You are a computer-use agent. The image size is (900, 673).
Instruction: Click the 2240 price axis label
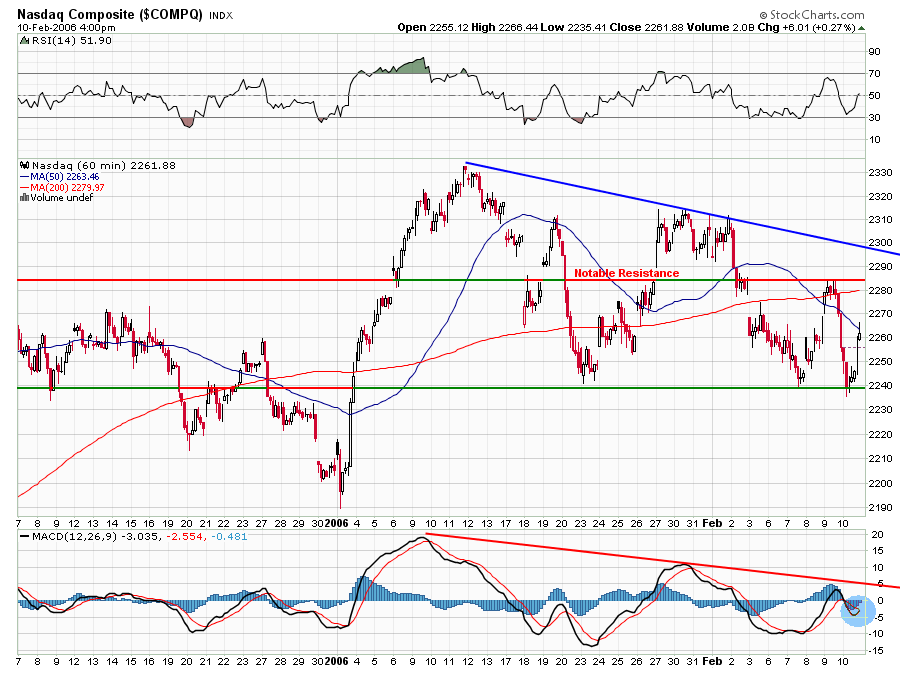[880, 386]
